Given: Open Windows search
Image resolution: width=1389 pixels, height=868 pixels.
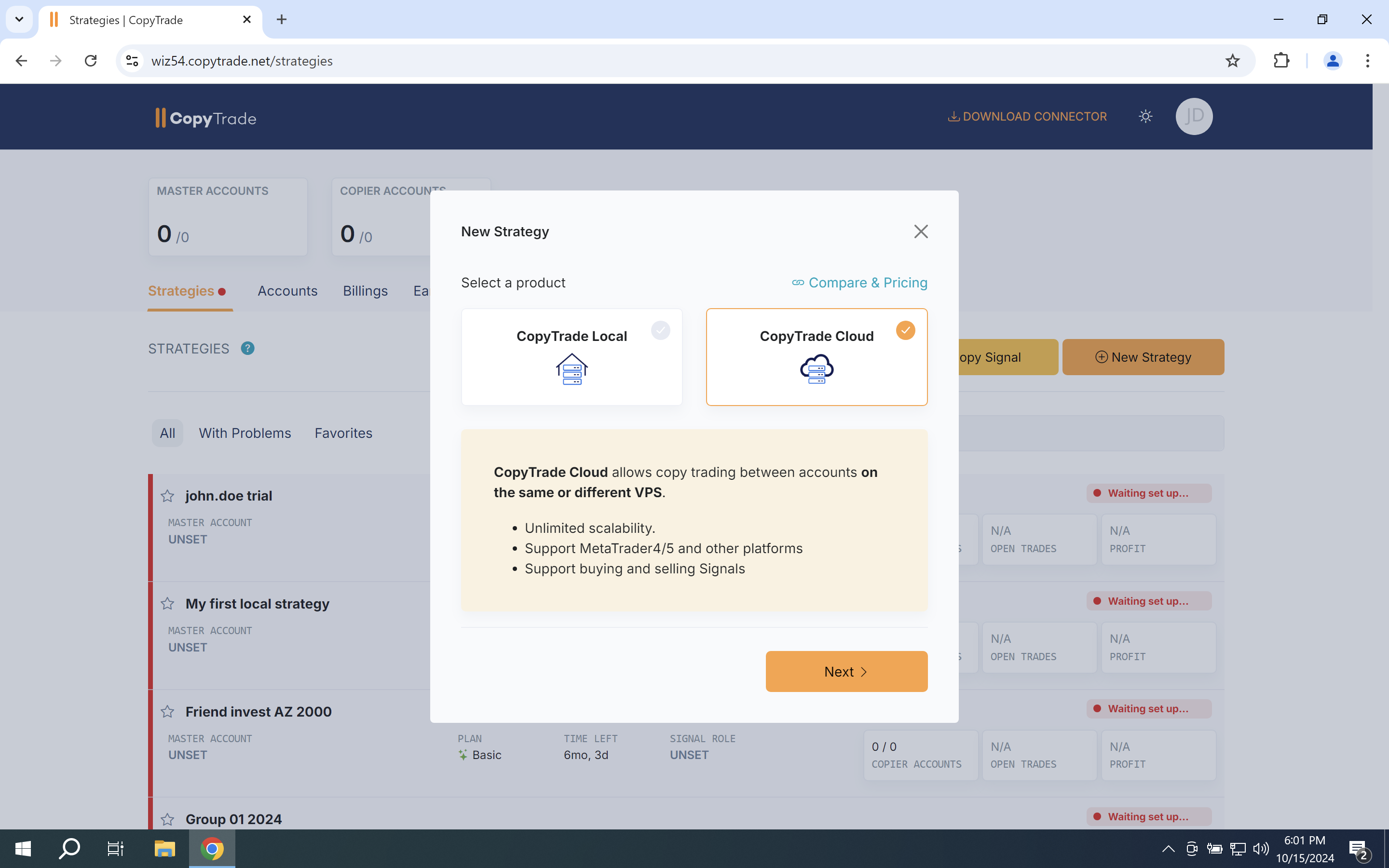Looking at the screenshot, I should [69, 849].
